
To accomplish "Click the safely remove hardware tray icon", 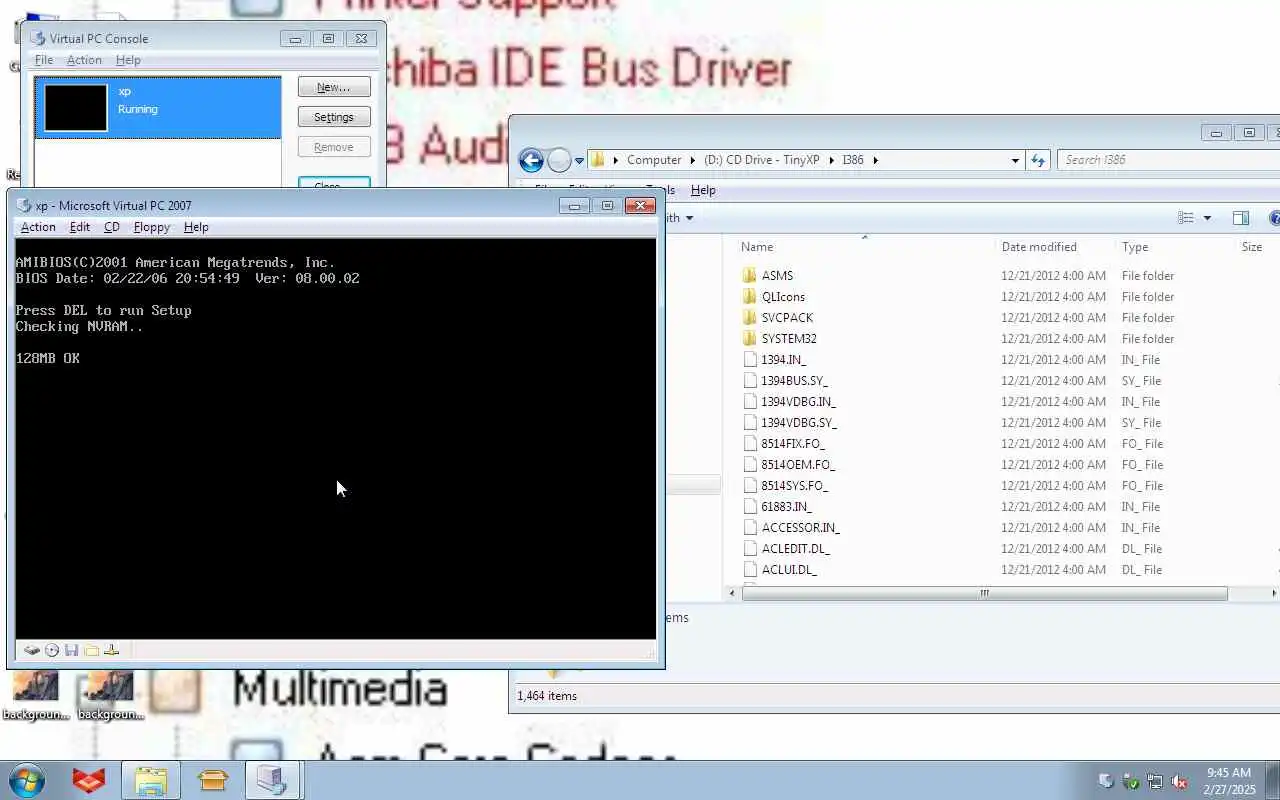I will point(1131,781).
